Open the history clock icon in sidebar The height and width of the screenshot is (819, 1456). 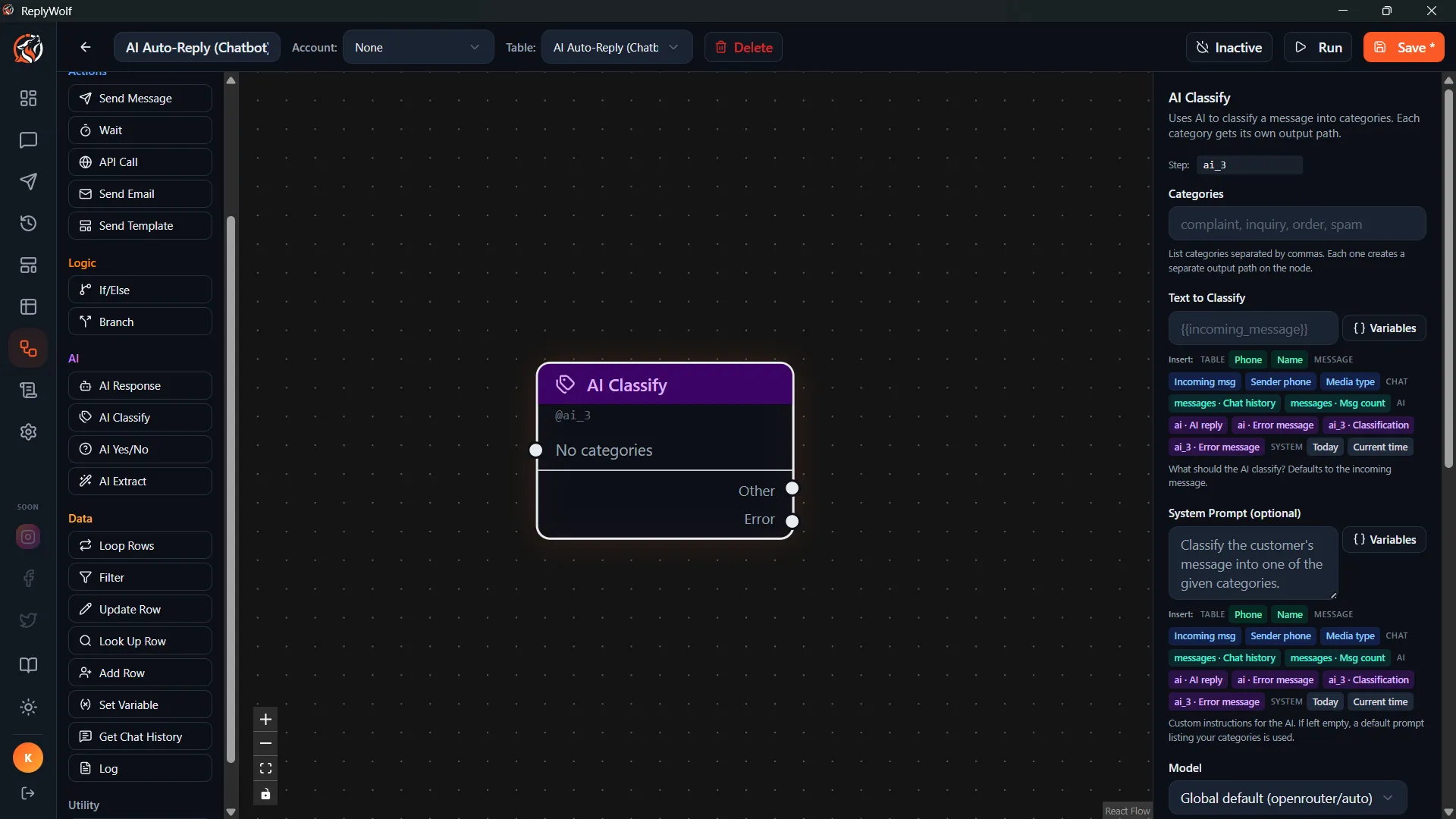pyautogui.click(x=28, y=223)
